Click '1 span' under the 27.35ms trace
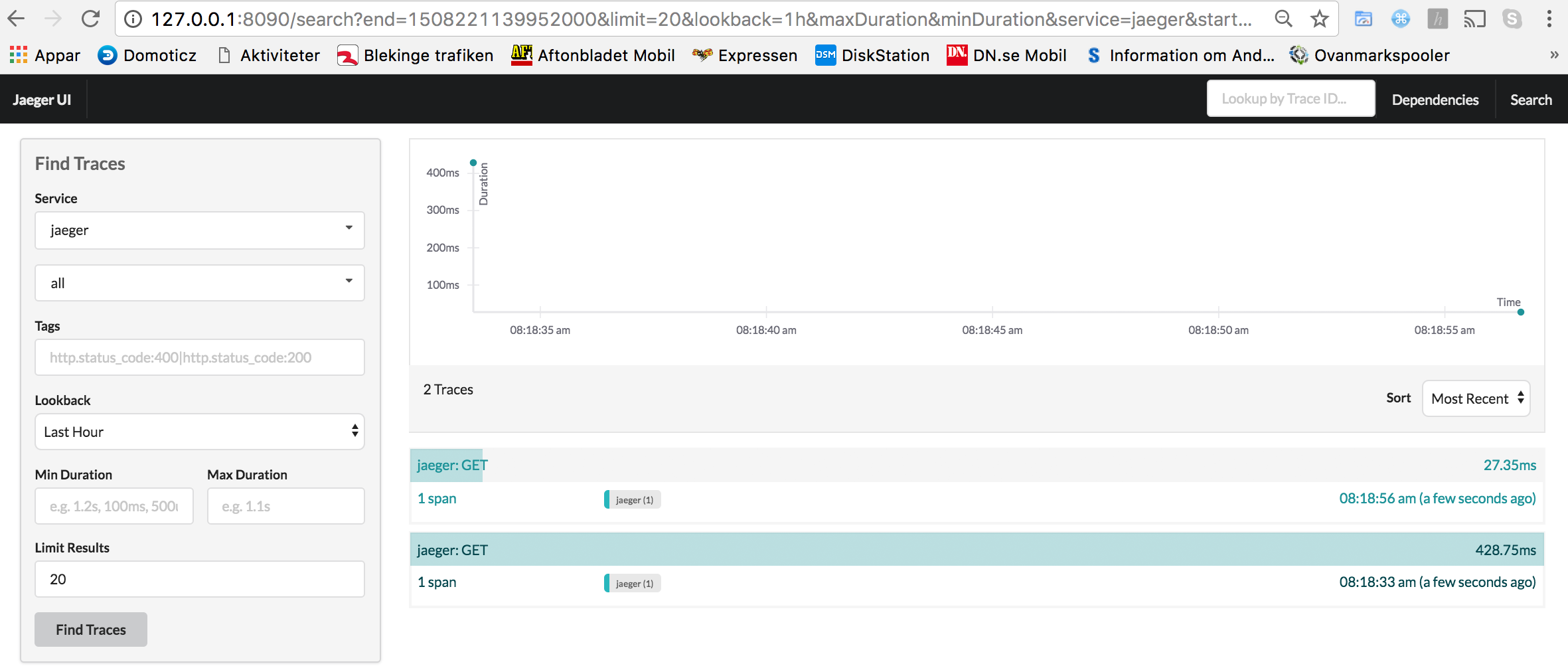This screenshot has height=672, width=1568. pos(437,498)
